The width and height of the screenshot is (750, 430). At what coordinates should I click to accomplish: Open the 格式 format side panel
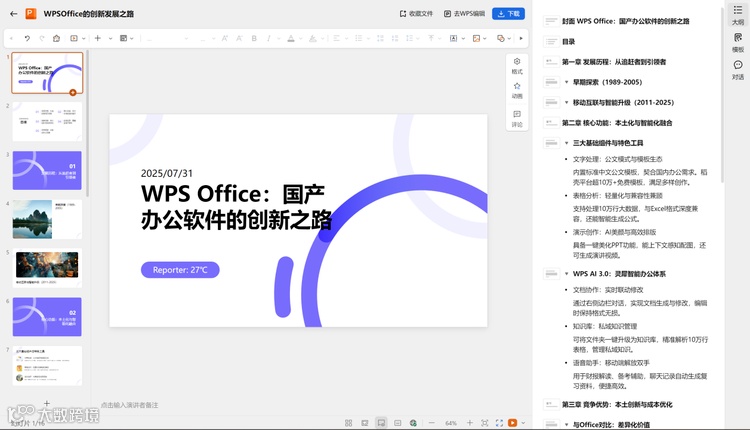[517, 66]
